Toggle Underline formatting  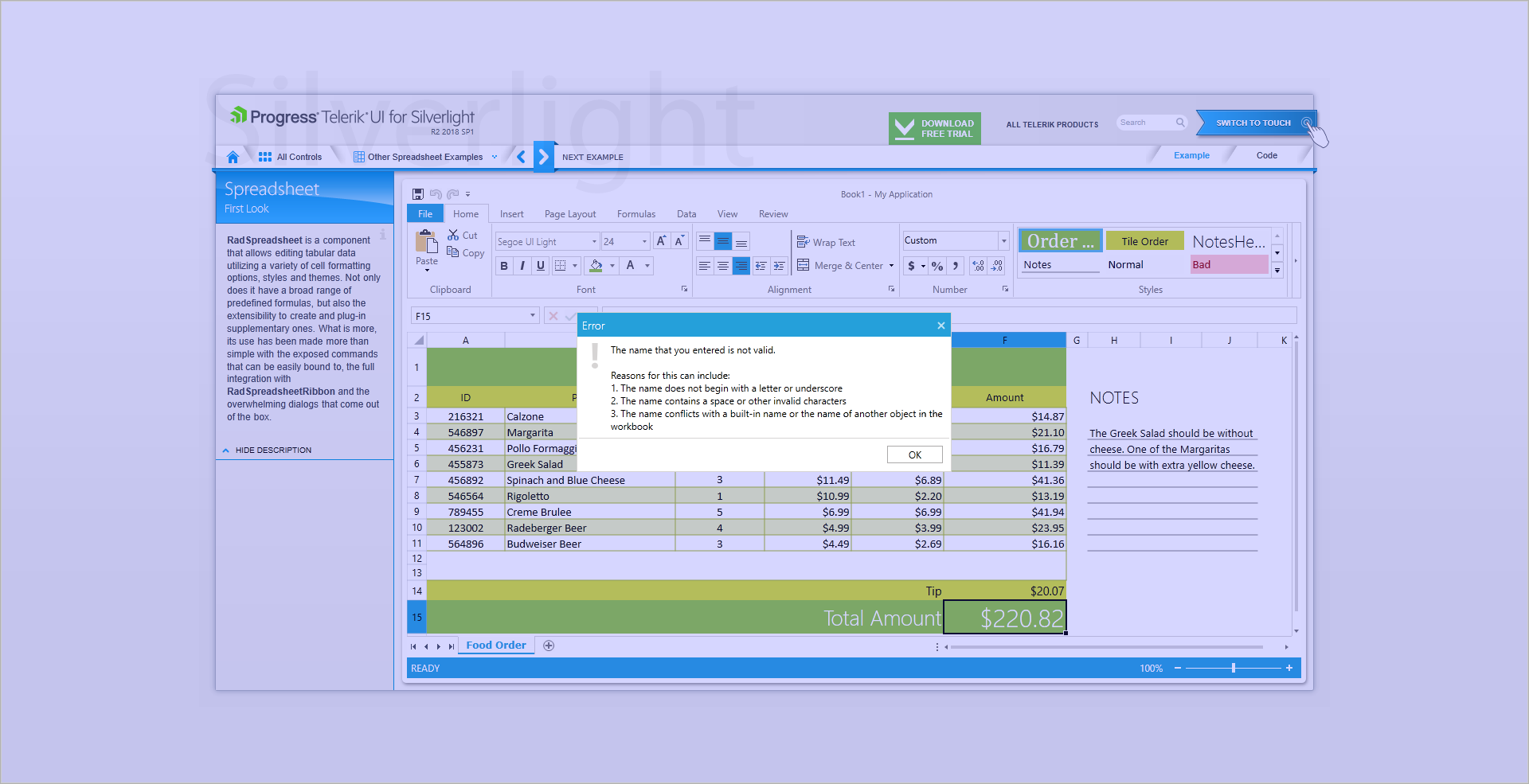[x=541, y=266]
